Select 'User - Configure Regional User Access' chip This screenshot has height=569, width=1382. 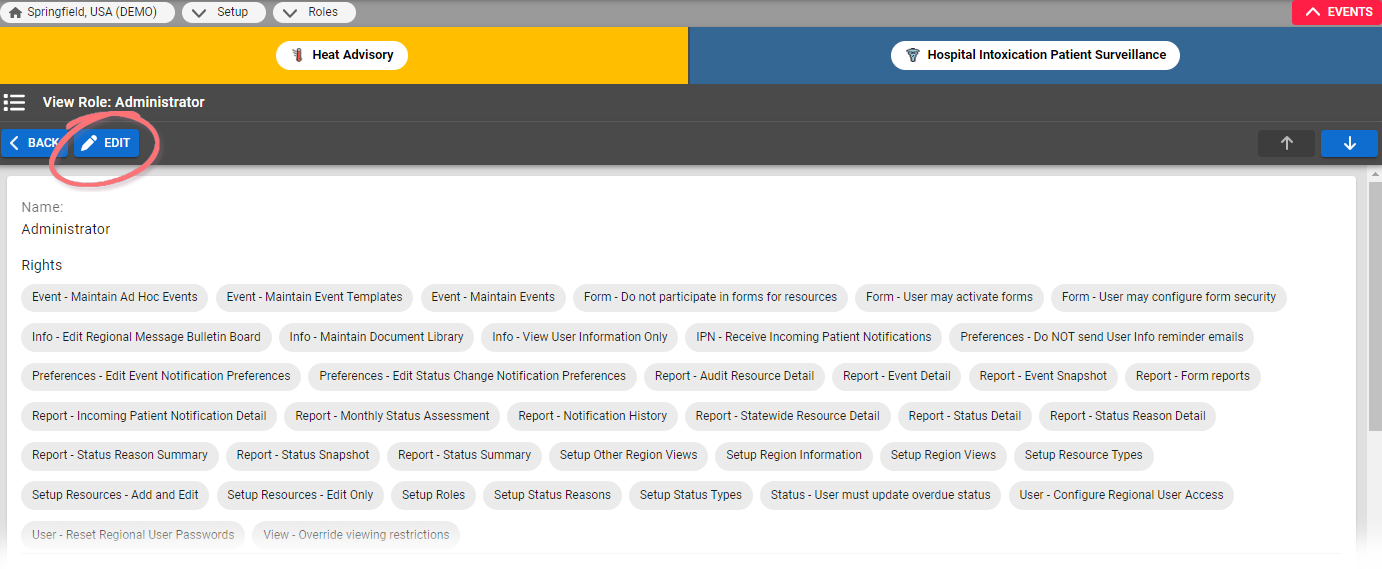point(1122,495)
